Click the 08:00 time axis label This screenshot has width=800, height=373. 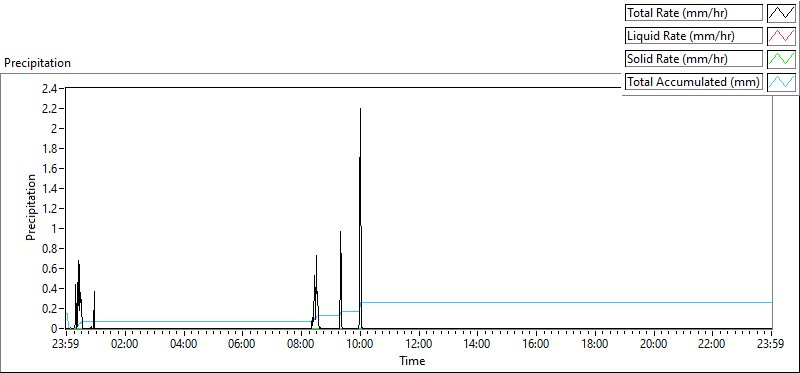point(302,343)
